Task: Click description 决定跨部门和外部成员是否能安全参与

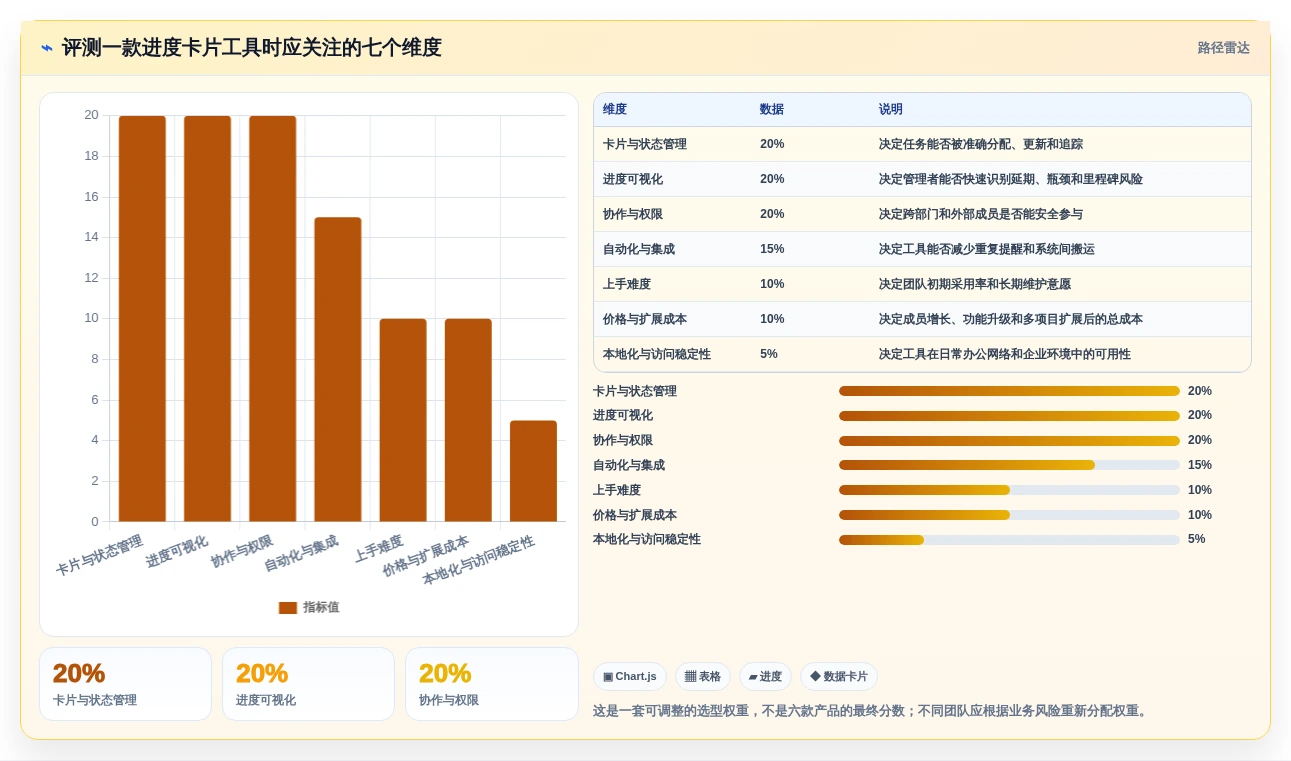Action: pos(981,214)
